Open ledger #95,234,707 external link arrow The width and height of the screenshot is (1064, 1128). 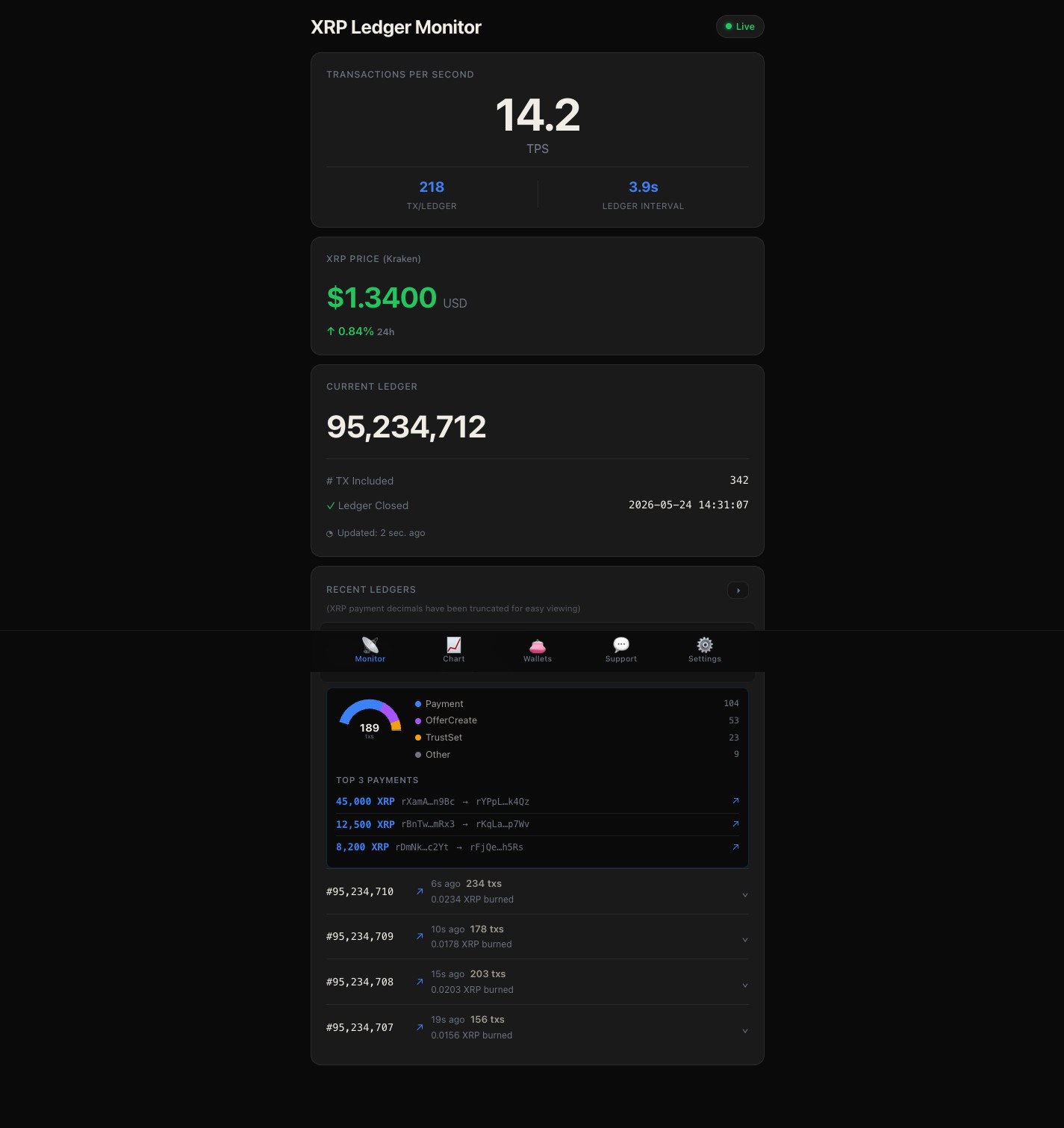420,1027
